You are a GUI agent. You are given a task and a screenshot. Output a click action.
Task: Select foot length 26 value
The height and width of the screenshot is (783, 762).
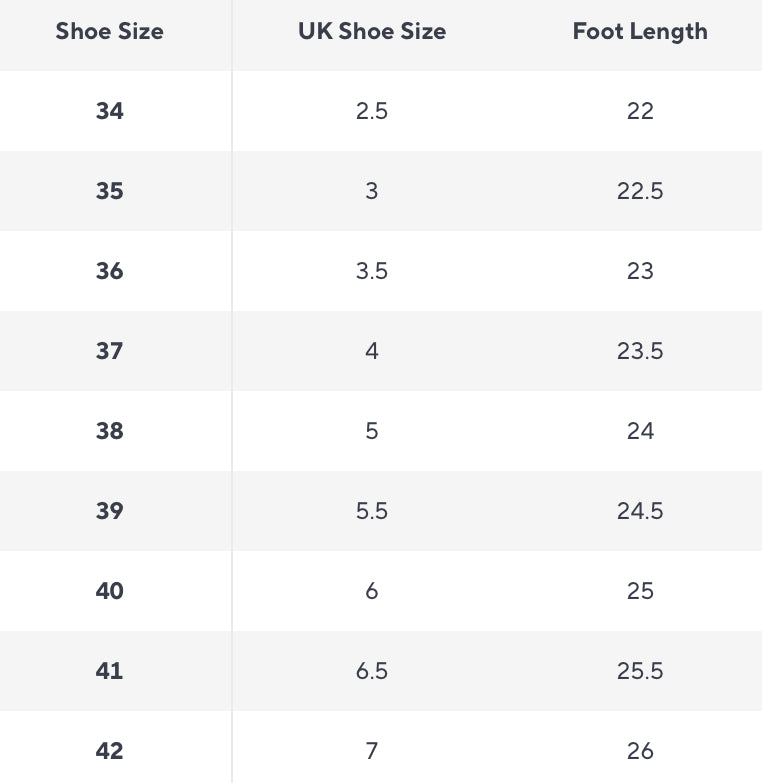click(x=640, y=751)
